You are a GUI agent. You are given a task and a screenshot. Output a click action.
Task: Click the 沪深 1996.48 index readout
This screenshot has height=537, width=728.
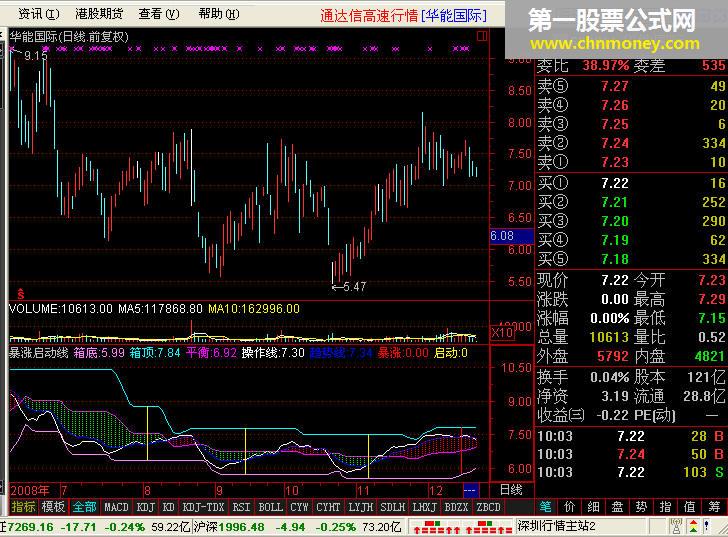point(228,527)
